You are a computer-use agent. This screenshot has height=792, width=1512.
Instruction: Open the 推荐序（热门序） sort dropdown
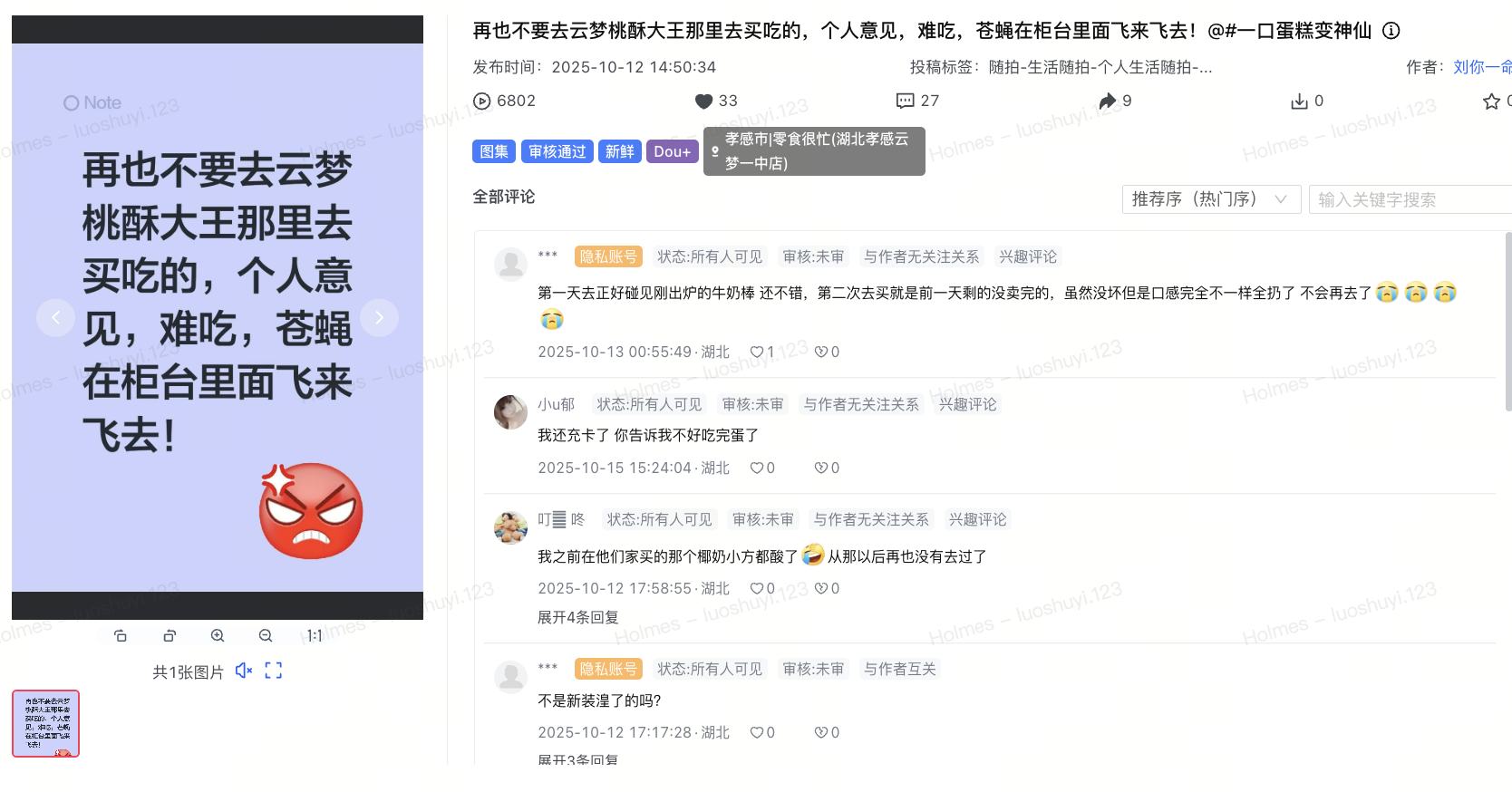[1211, 199]
